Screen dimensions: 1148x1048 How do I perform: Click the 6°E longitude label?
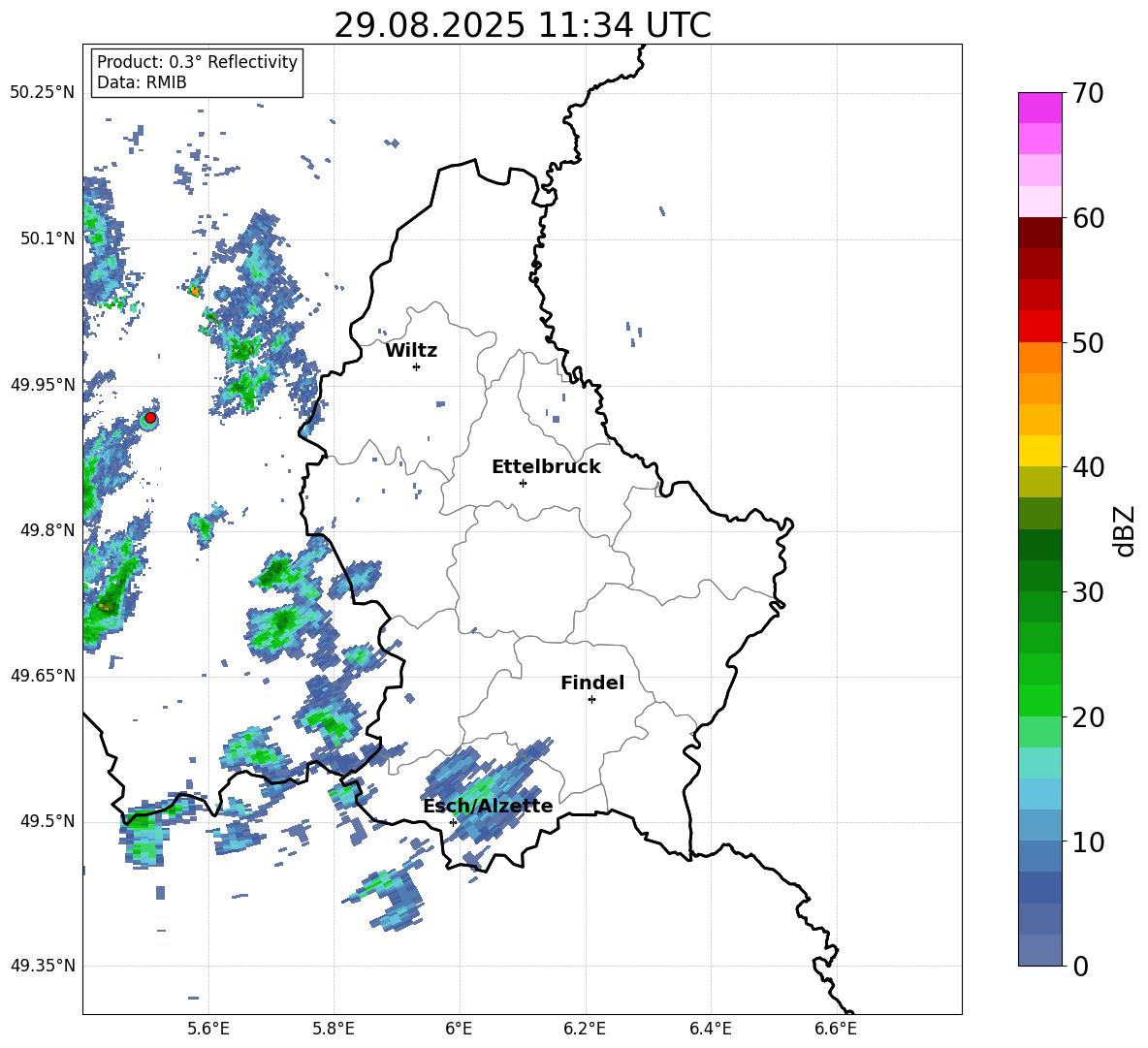click(x=459, y=1029)
